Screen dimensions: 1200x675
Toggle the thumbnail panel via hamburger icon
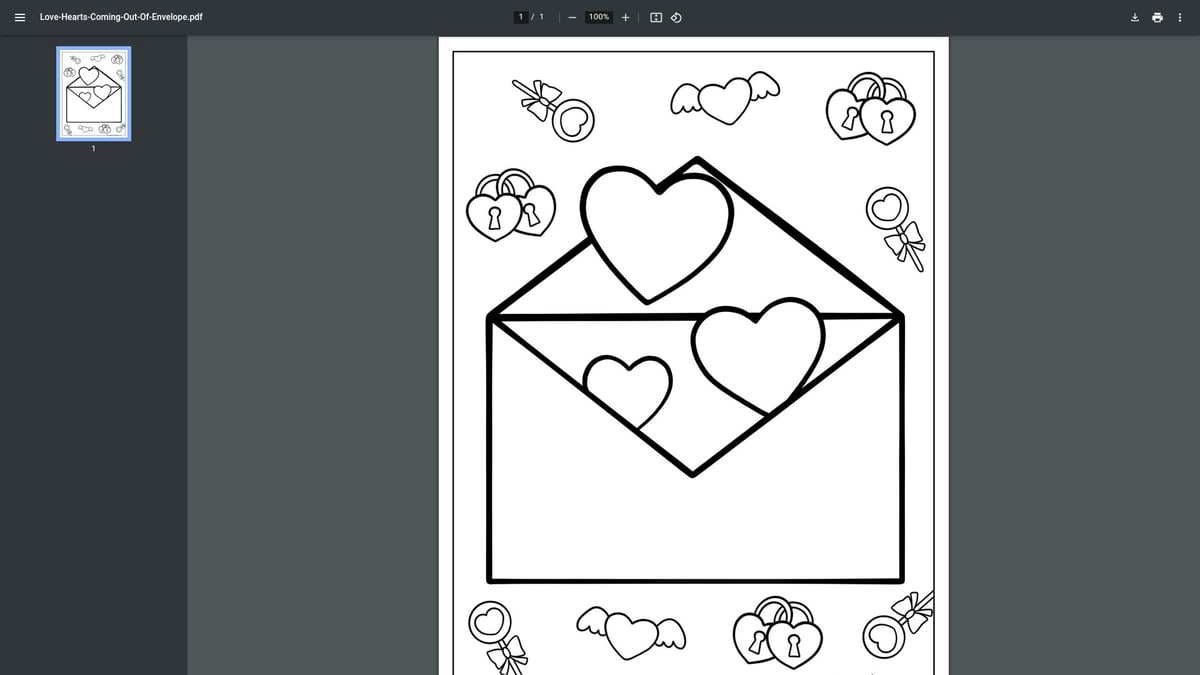point(19,17)
